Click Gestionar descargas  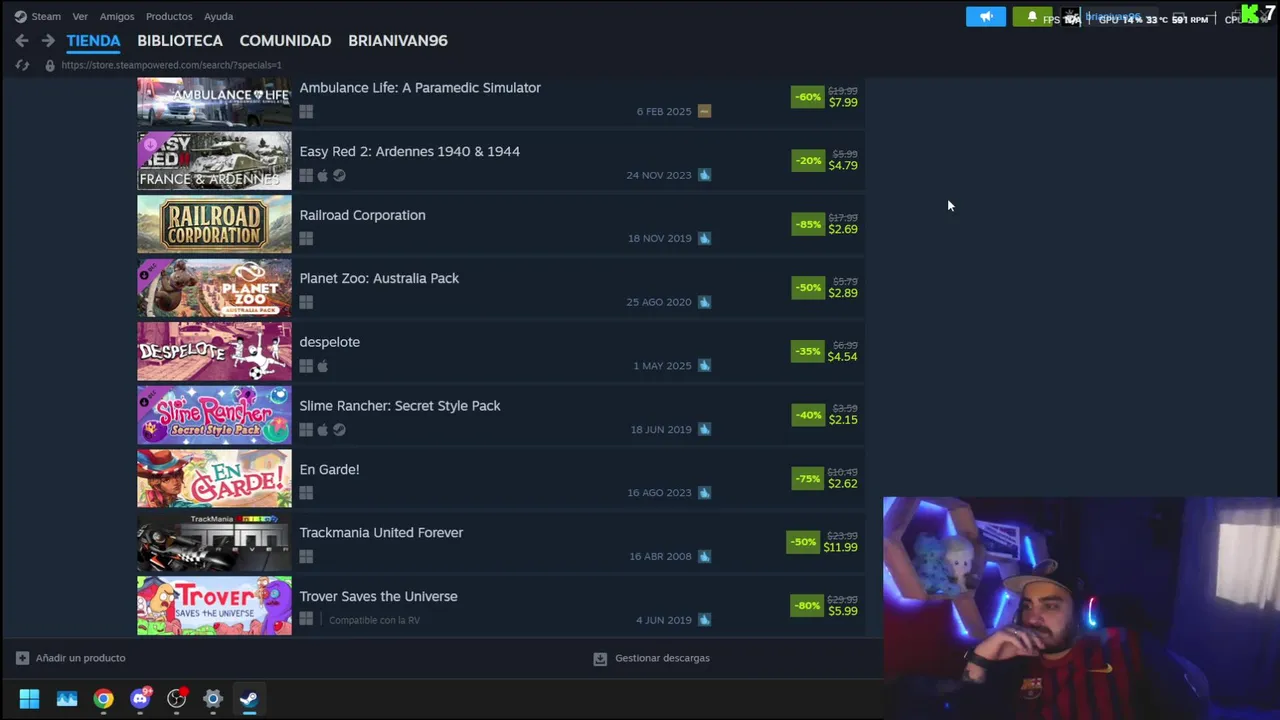click(x=662, y=658)
